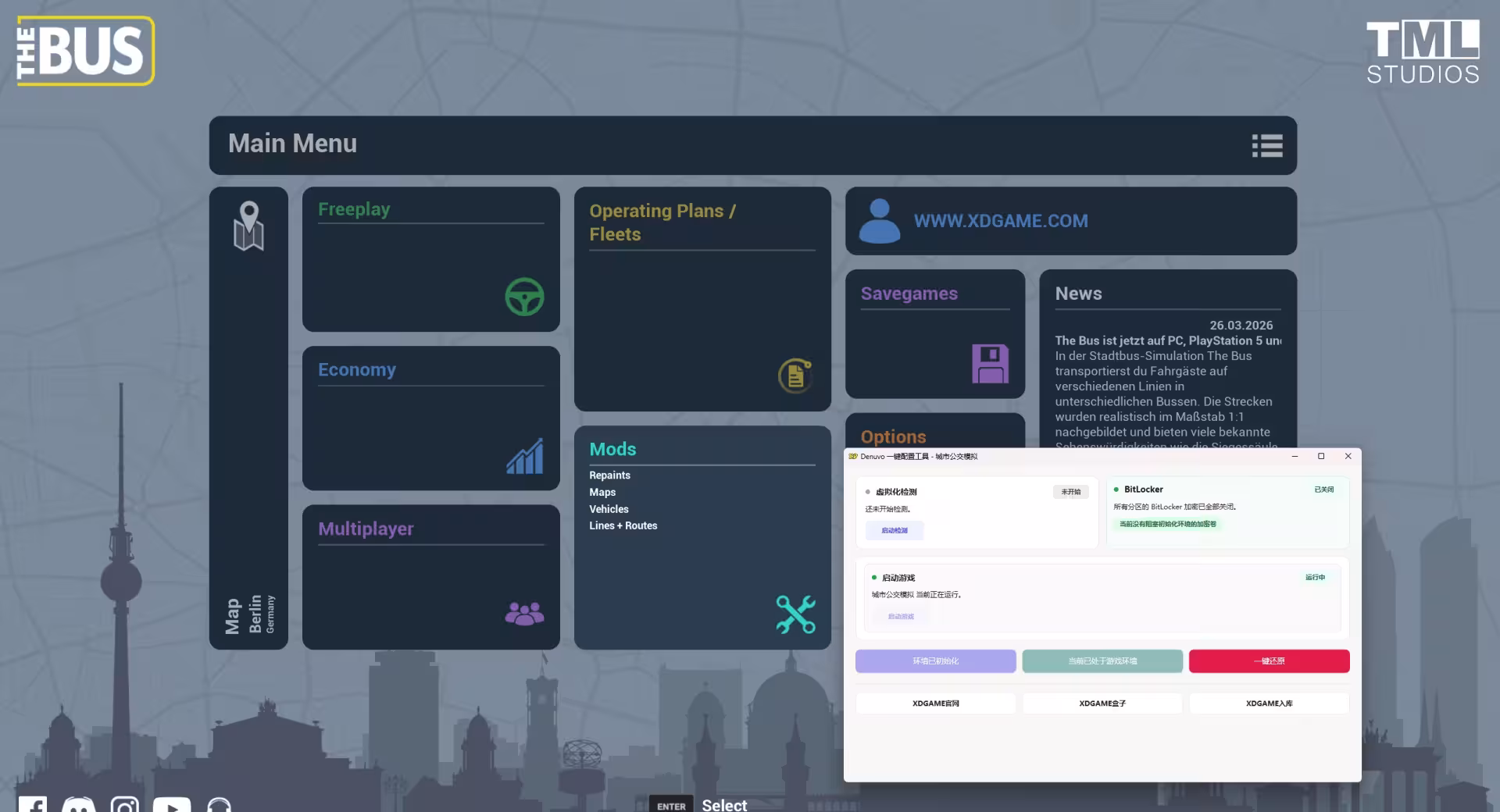Click the Multiplayer people group icon
Image resolution: width=1500 pixels, height=812 pixels.
coord(524,614)
